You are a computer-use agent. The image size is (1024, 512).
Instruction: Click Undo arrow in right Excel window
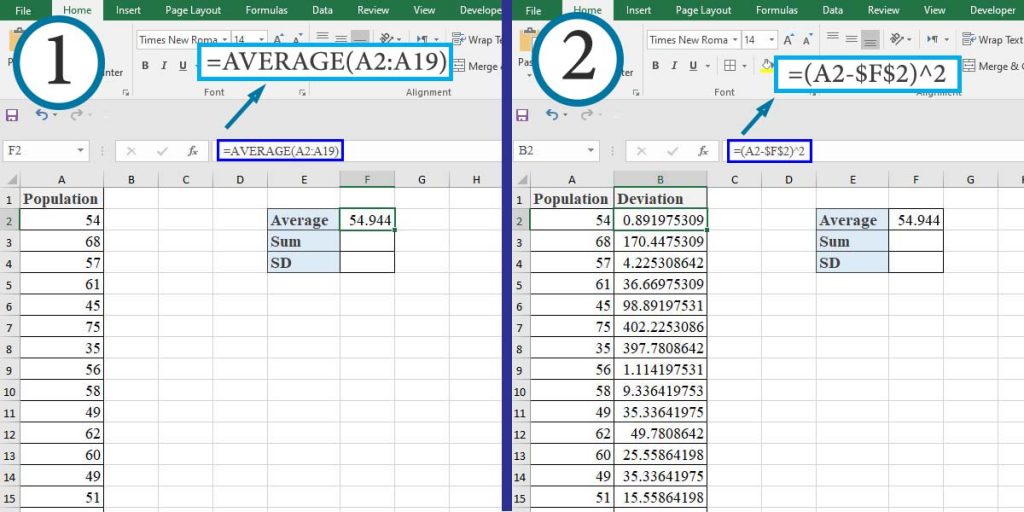pos(552,115)
